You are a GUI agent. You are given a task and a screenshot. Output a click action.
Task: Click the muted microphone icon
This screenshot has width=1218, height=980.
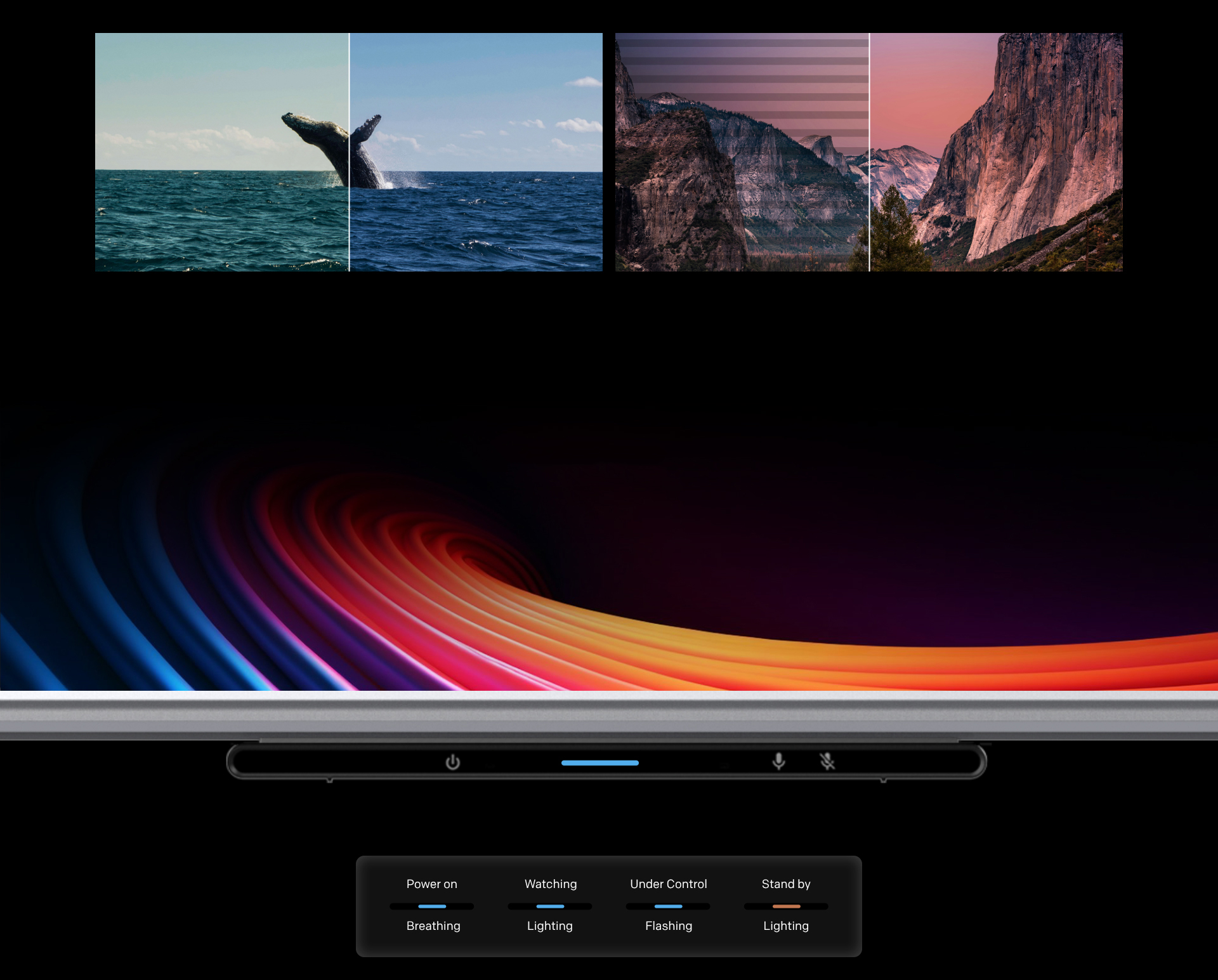(827, 761)
